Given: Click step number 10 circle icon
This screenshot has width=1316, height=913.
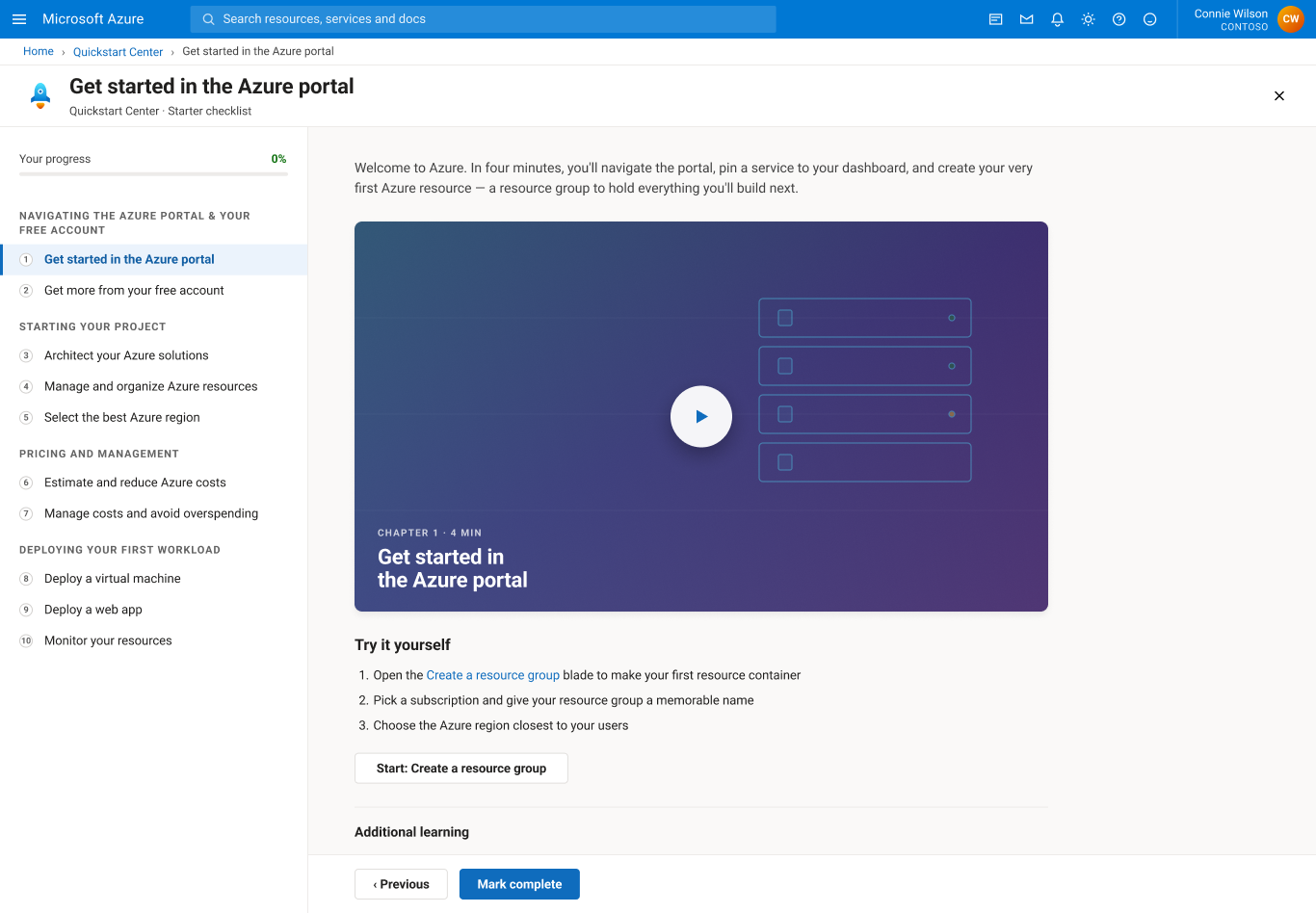Looking at the screenshot, I should point(26,640).
